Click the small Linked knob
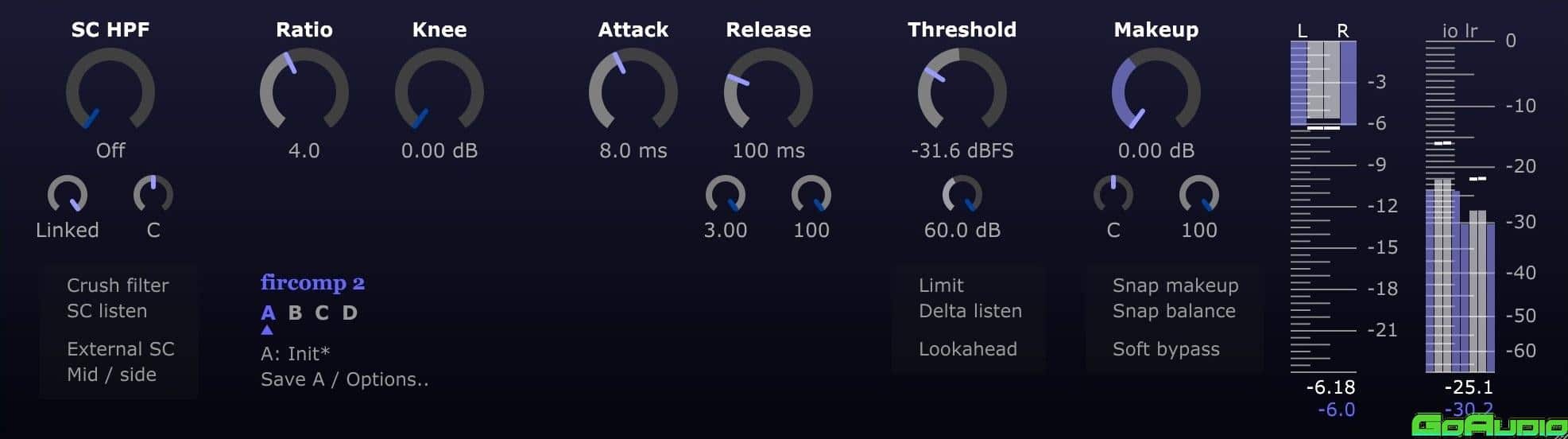1568x439 pixels. pos(68,195)
